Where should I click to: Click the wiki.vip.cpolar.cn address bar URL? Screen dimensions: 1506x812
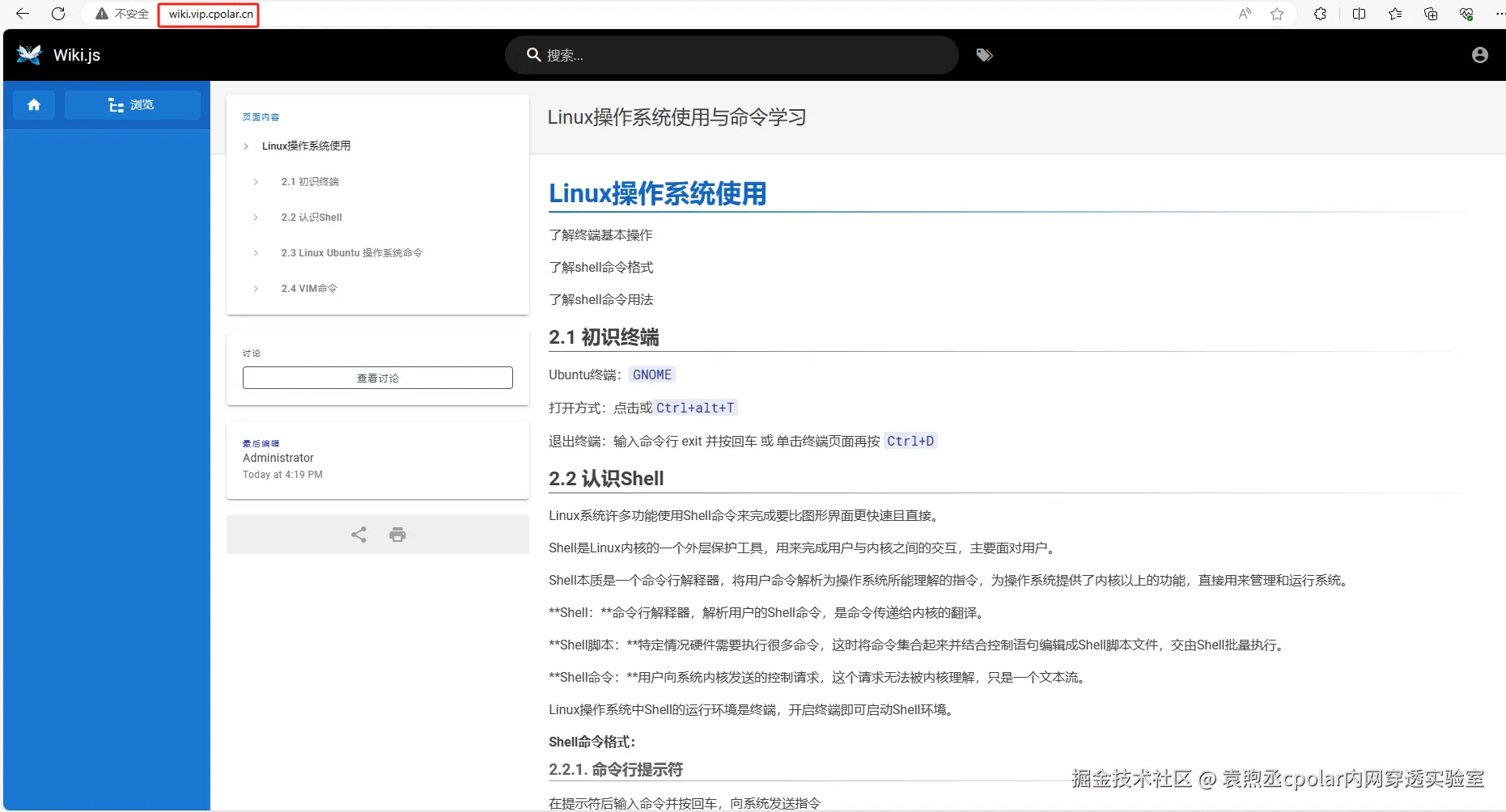point(210,14)
